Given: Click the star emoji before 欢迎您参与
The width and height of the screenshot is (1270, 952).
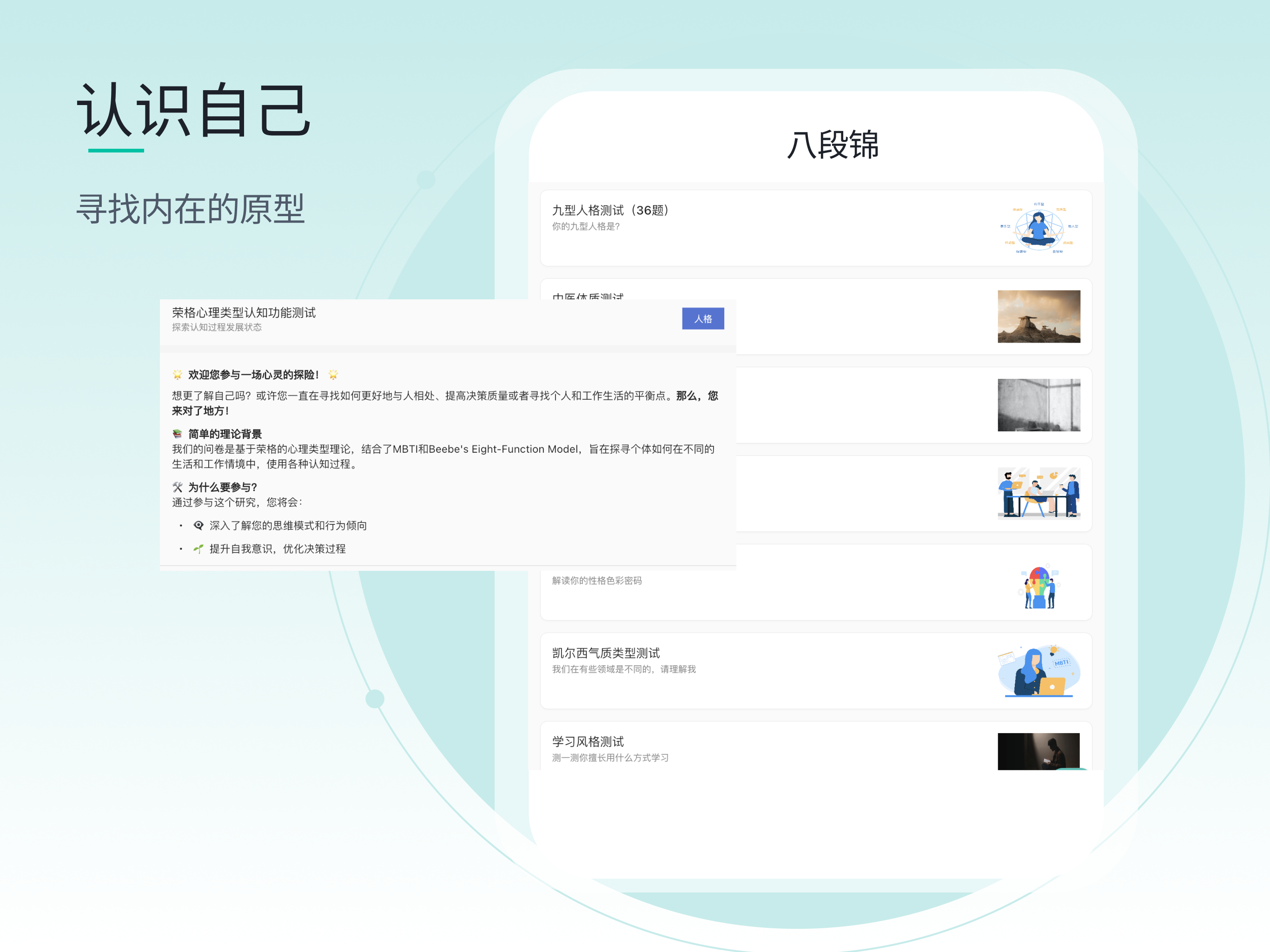Looking at the screenshot, I should [x=178, y=375].
